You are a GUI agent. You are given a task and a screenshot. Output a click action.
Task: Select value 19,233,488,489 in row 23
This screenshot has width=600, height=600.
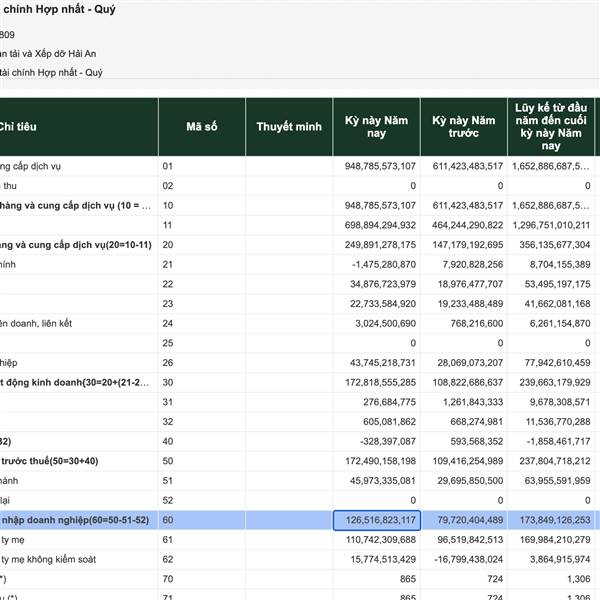point(470,304)
